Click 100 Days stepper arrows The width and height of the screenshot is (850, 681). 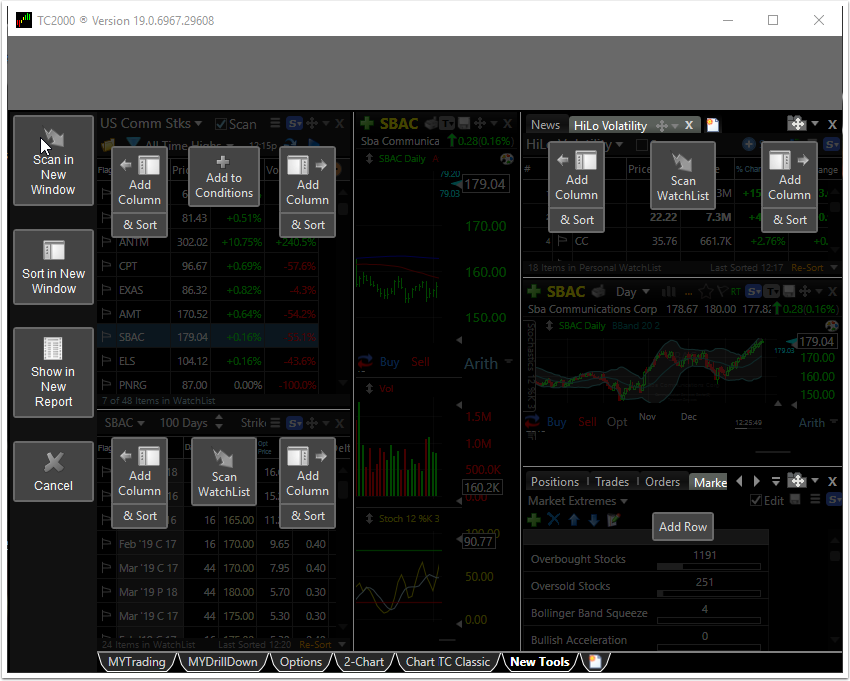[x=219, y=422]
